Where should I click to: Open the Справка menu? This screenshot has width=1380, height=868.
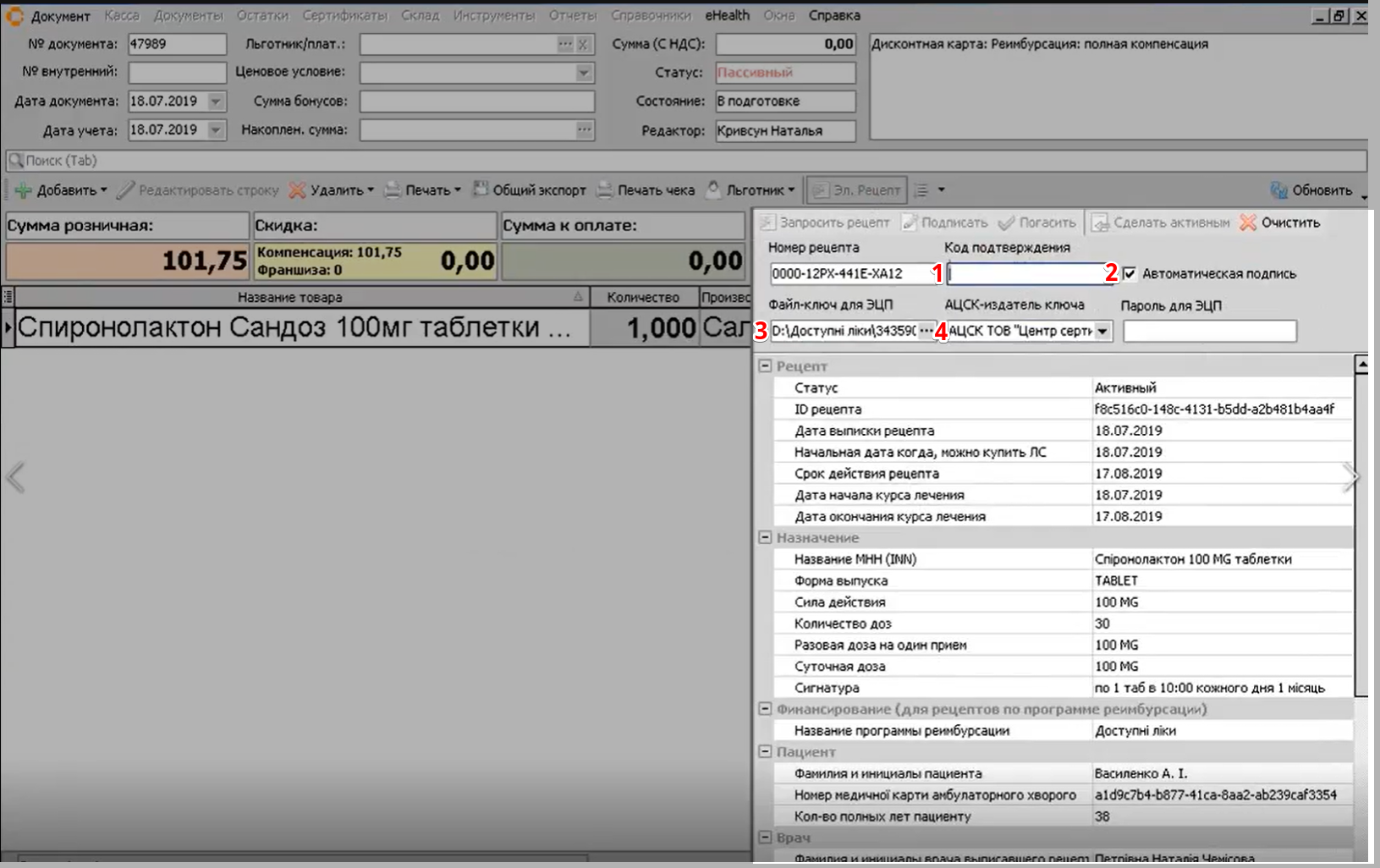tap(833, 15)
